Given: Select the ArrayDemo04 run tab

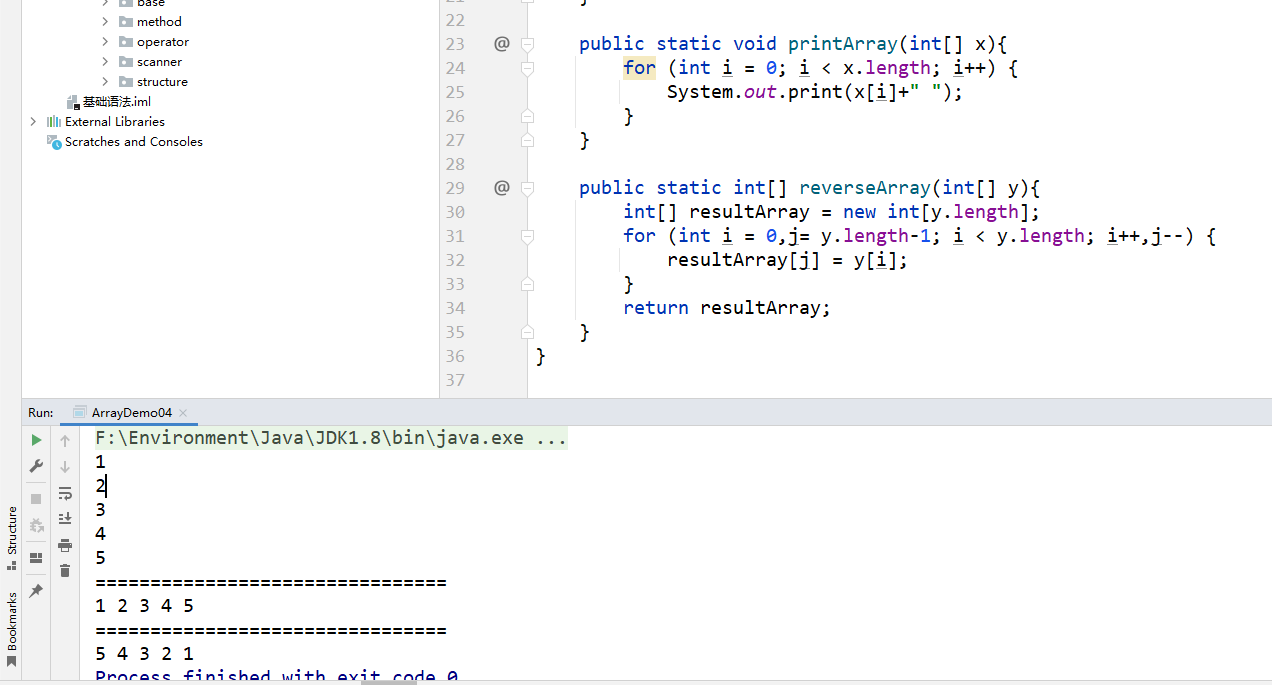Looking at the screenshot, I should click(x=131, y=412).
